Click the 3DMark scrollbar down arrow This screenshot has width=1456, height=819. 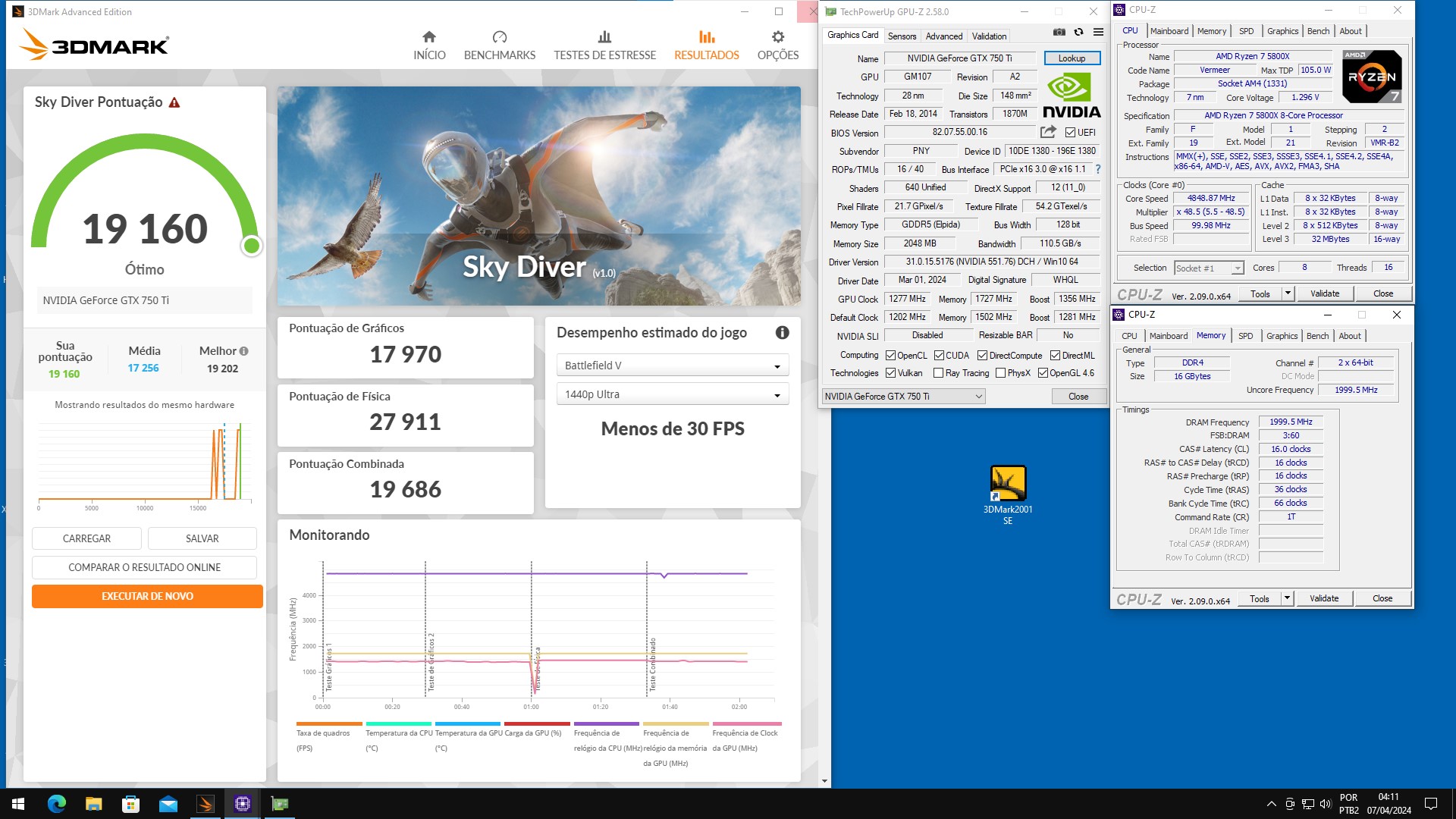pos(824,781)
